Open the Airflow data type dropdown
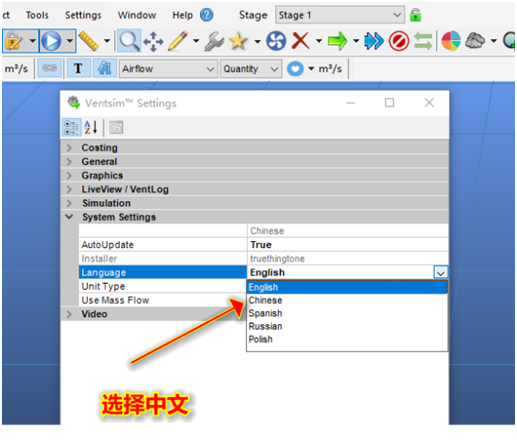 168,69
